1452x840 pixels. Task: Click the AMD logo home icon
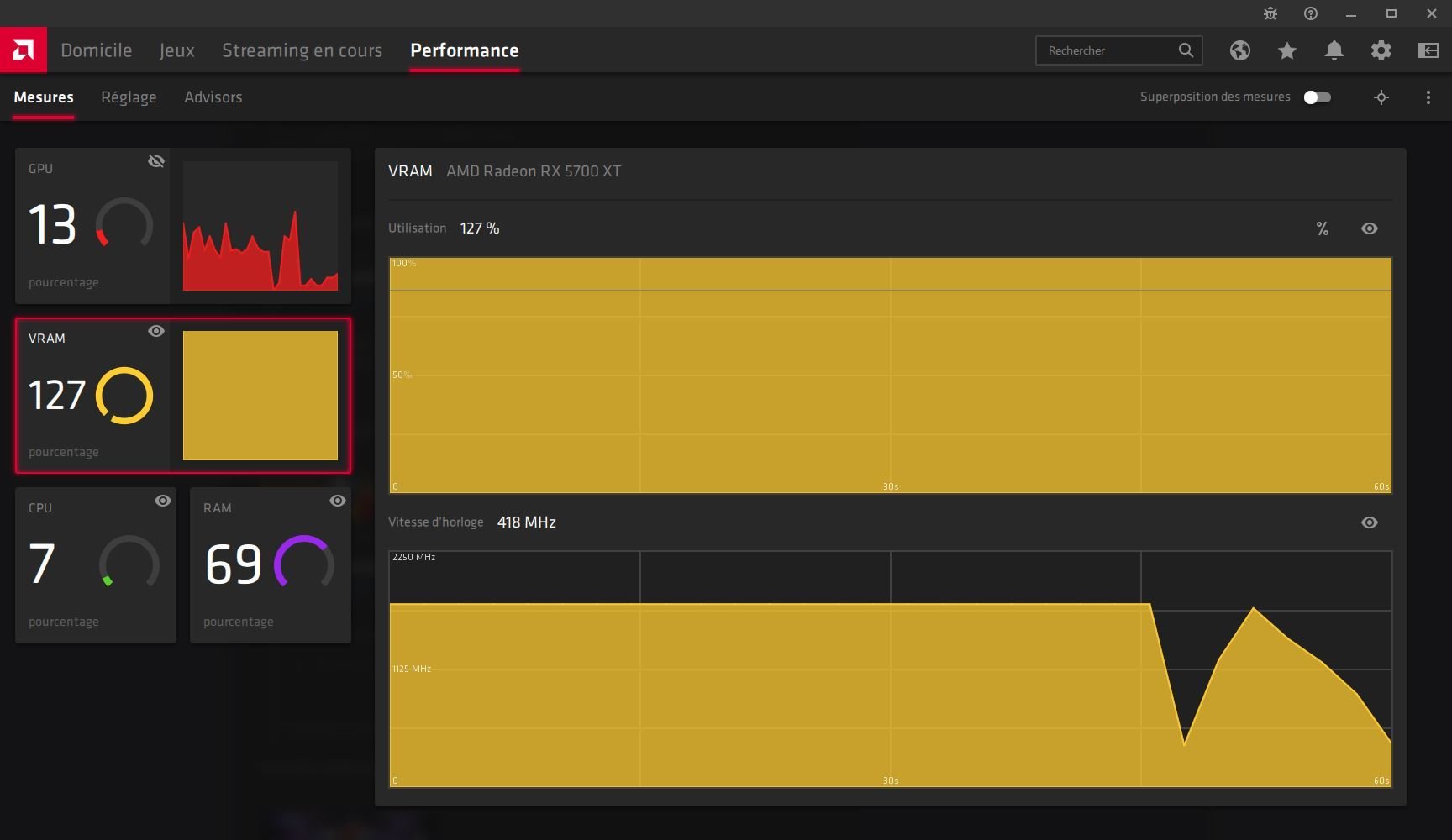24,50
